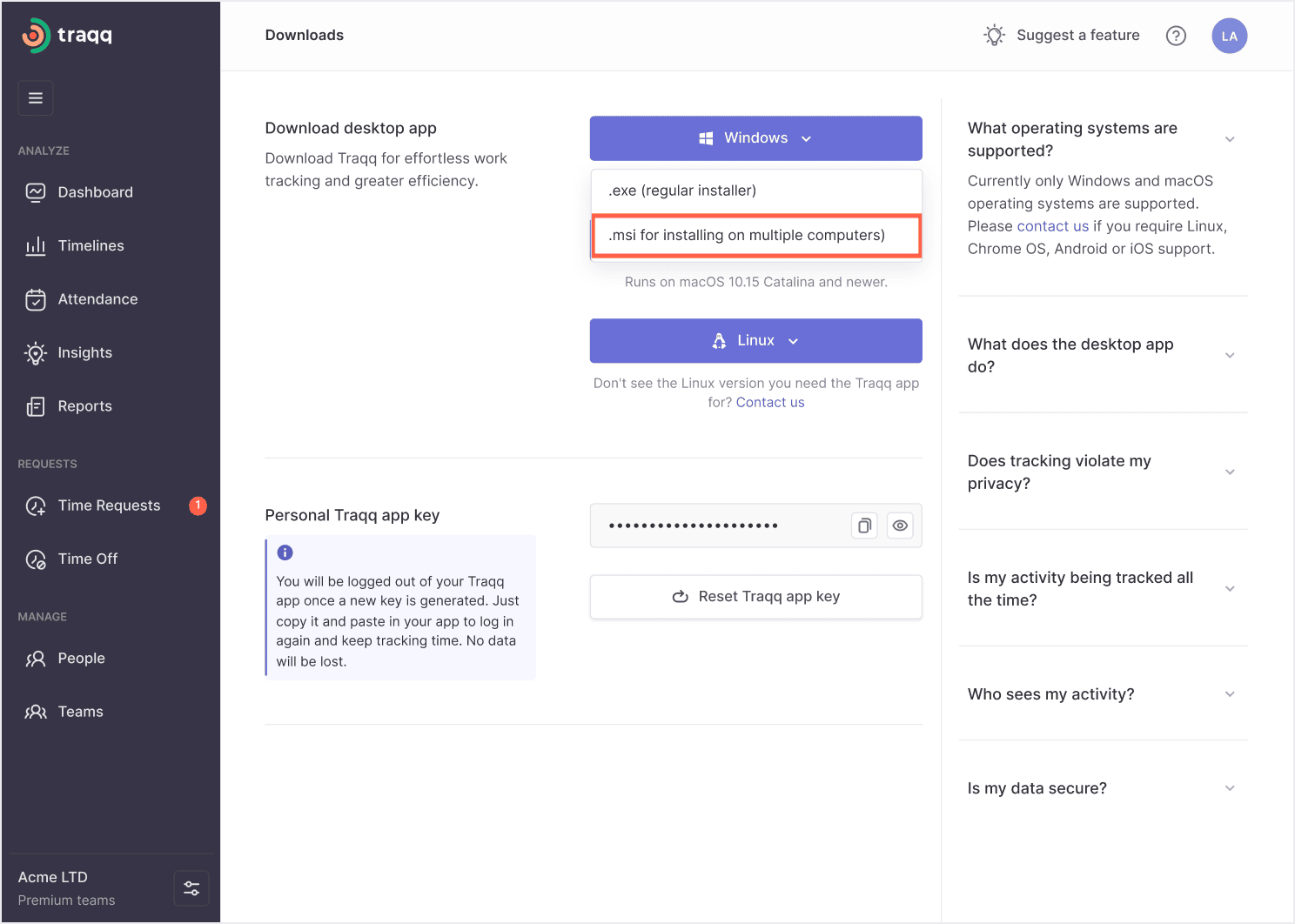Click the Suggest a feature link

point(1062,36)
